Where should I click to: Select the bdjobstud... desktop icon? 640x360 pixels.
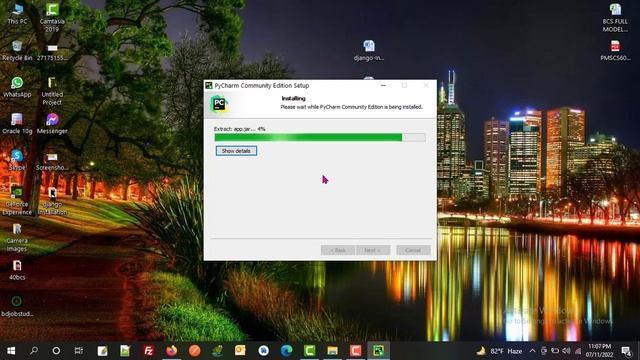[17, 306]
